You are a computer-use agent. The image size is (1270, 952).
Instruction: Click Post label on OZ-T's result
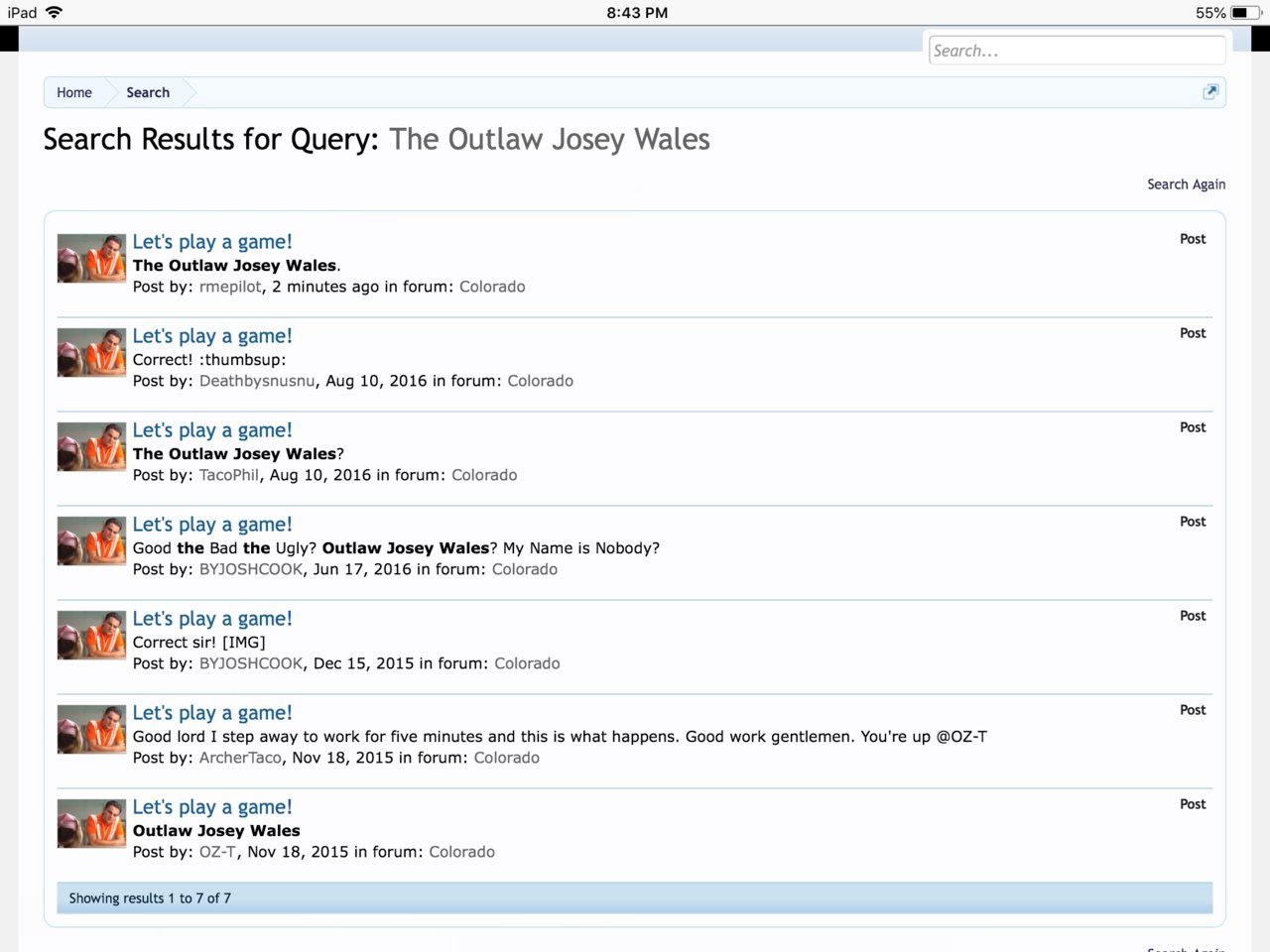(1193, 804)
